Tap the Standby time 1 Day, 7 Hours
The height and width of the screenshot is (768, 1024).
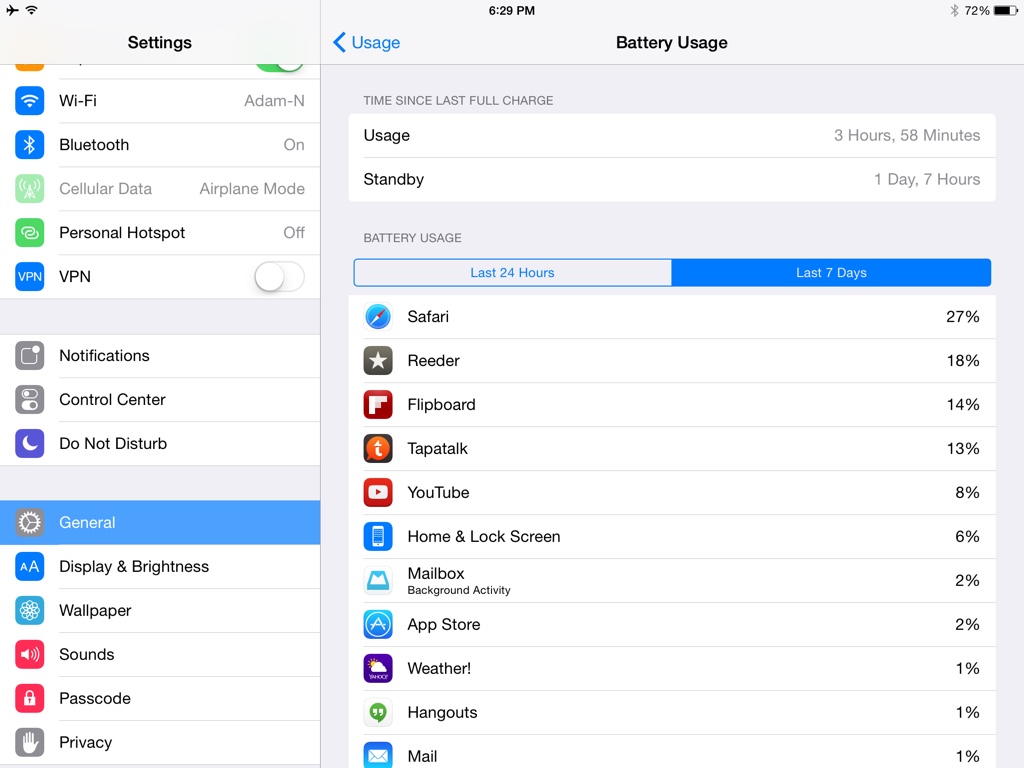[927, 179]
